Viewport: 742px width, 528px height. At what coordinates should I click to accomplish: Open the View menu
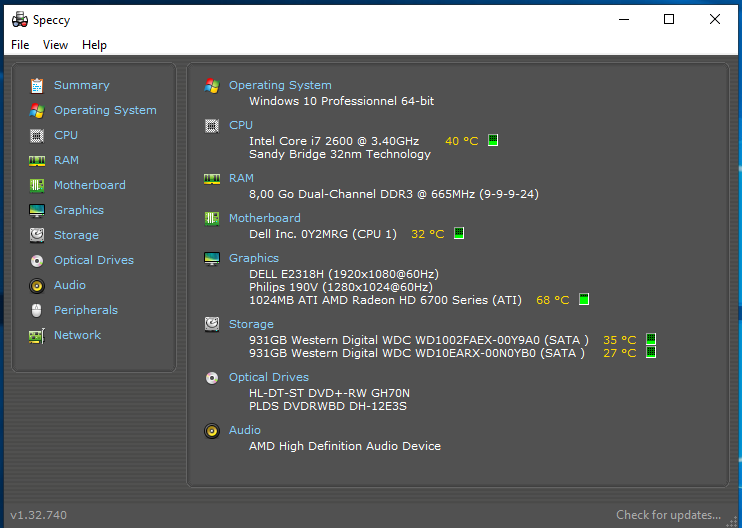tap(56, 45)
